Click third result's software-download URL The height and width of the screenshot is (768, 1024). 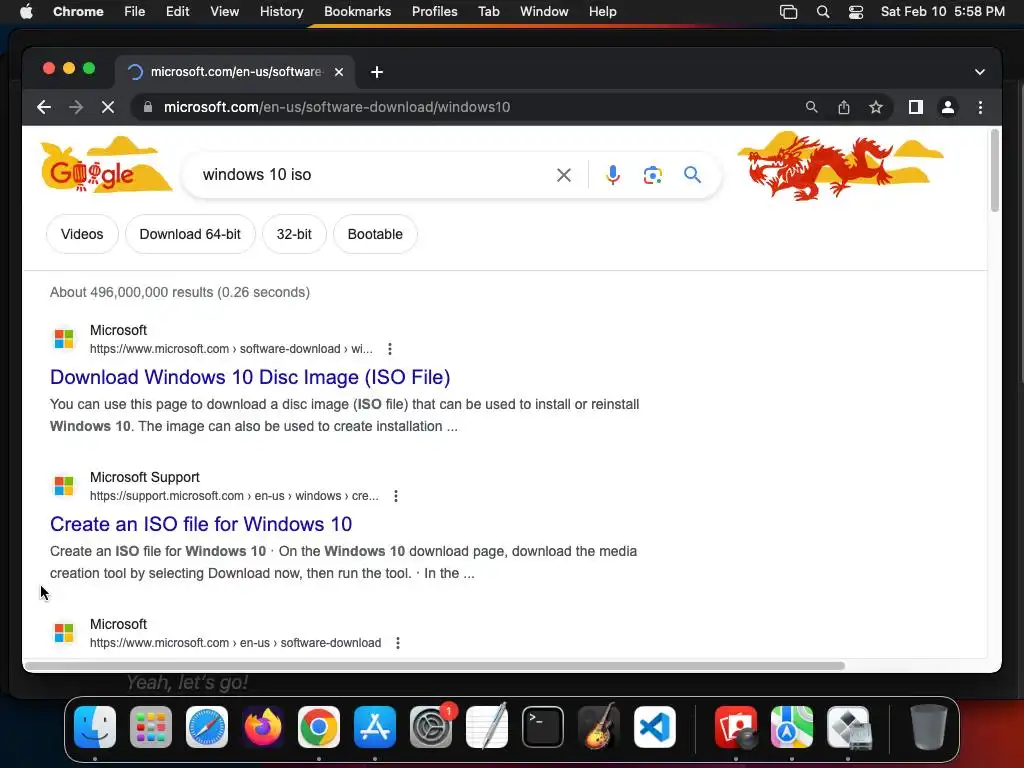coord(236,643)
